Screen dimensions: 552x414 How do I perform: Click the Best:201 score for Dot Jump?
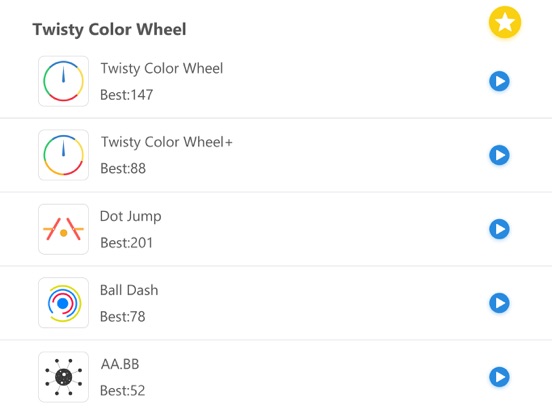(126, 243)
